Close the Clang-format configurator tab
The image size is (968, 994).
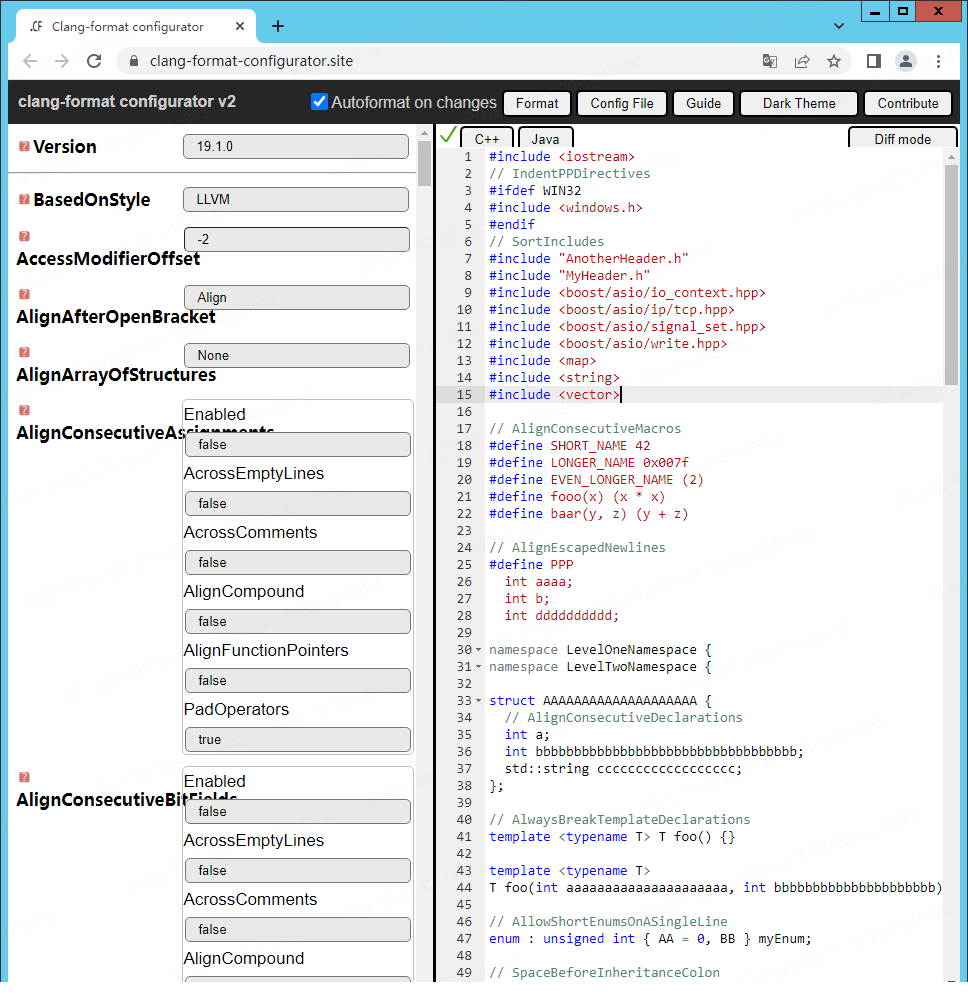click(240, 26)
